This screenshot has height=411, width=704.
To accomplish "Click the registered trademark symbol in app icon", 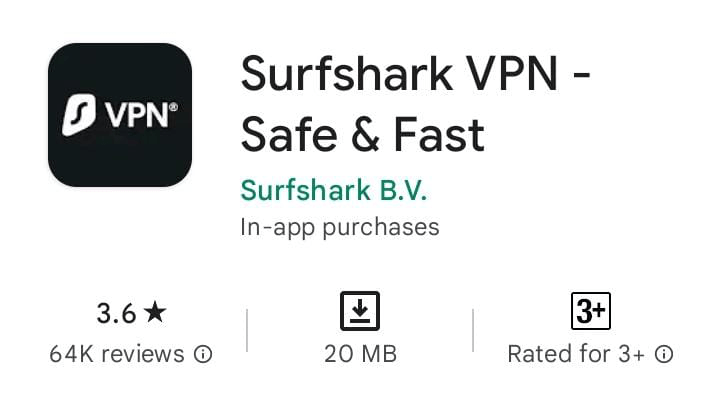I will (x=174, y=107).
